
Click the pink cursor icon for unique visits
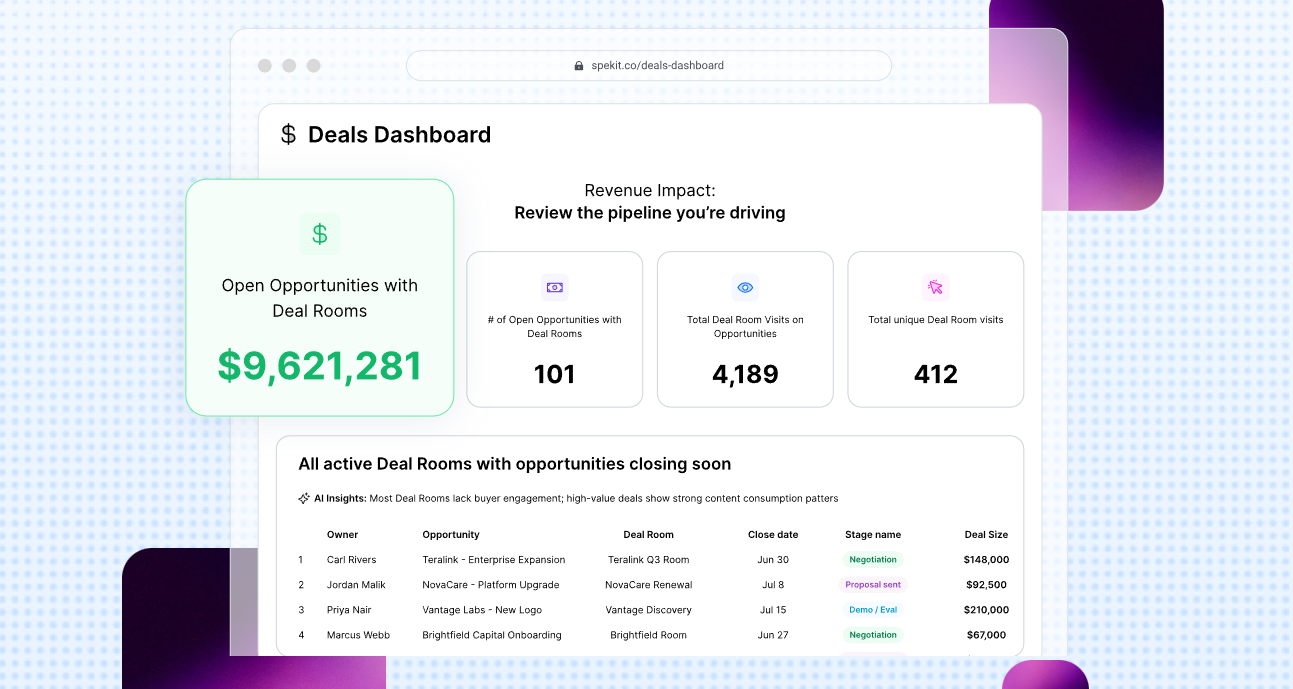coord(935,287)
